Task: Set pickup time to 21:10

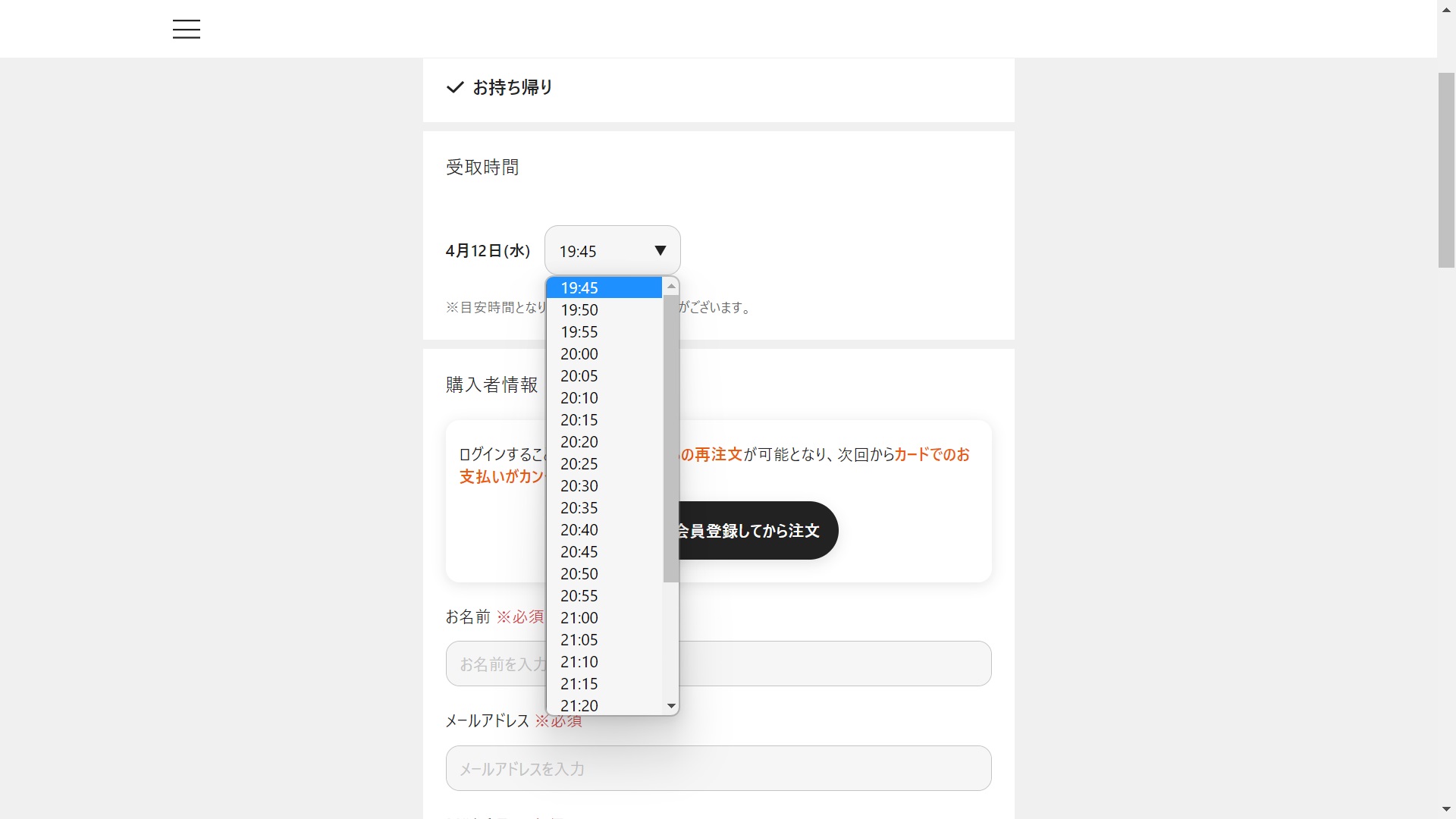Action: coord(604,661)
